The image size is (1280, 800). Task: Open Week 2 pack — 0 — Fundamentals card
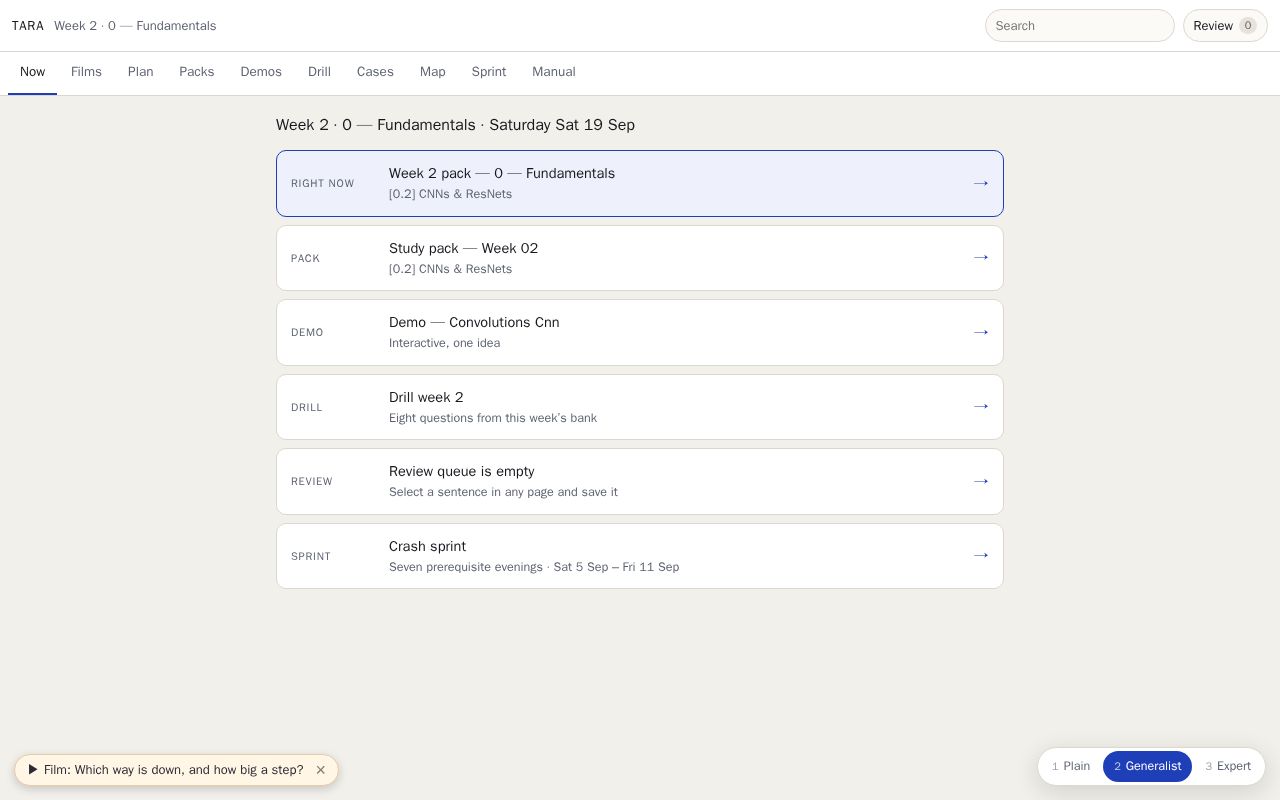[x=640, y=183]
